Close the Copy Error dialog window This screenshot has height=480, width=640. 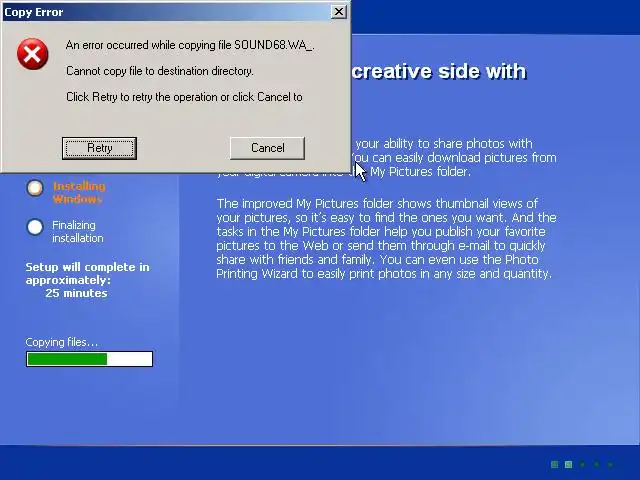tap(339, 12)
